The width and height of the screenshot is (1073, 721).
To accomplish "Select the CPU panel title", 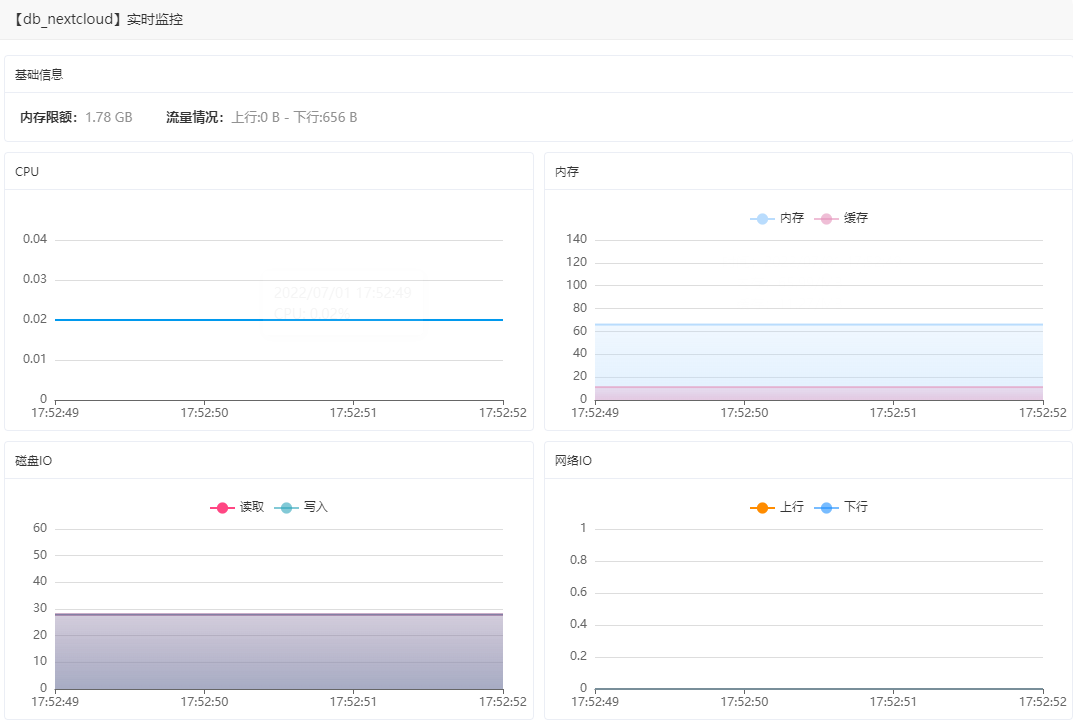I will (27, 172).
